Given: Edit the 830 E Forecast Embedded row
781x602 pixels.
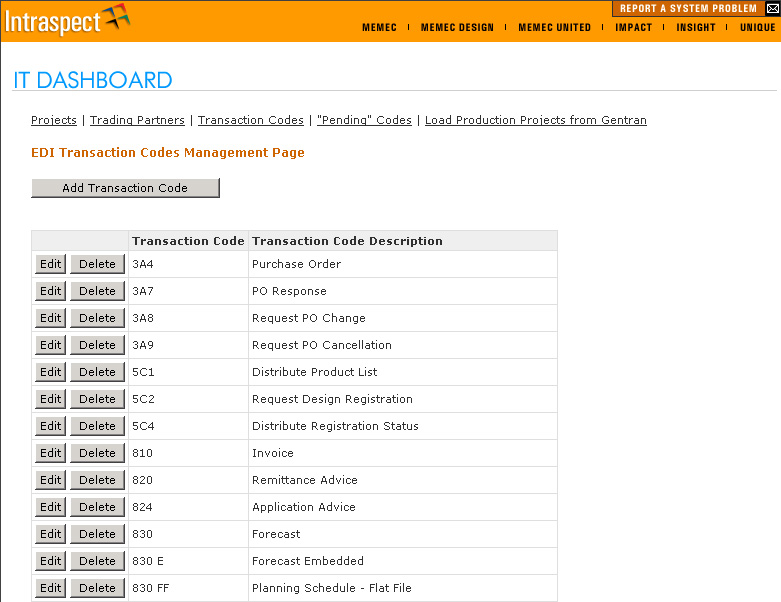Looking at the screenshot, I should pos(50,561).
